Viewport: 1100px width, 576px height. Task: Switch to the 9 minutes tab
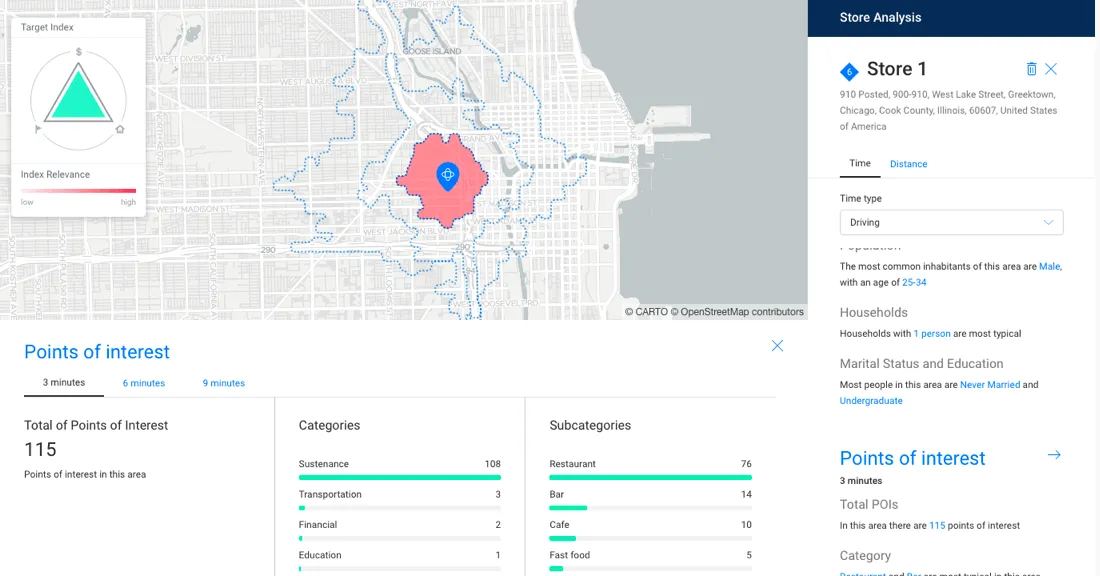pyautogui.click(x=223, y=383)
